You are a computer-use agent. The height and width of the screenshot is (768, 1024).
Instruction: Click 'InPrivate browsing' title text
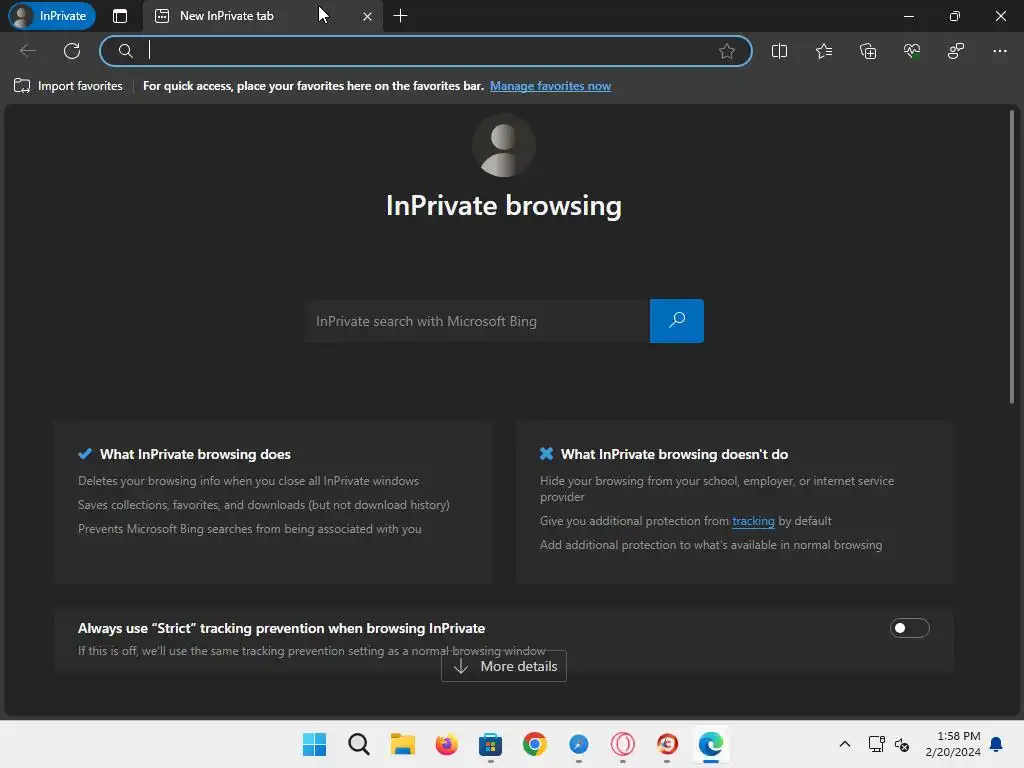point(504,205)
